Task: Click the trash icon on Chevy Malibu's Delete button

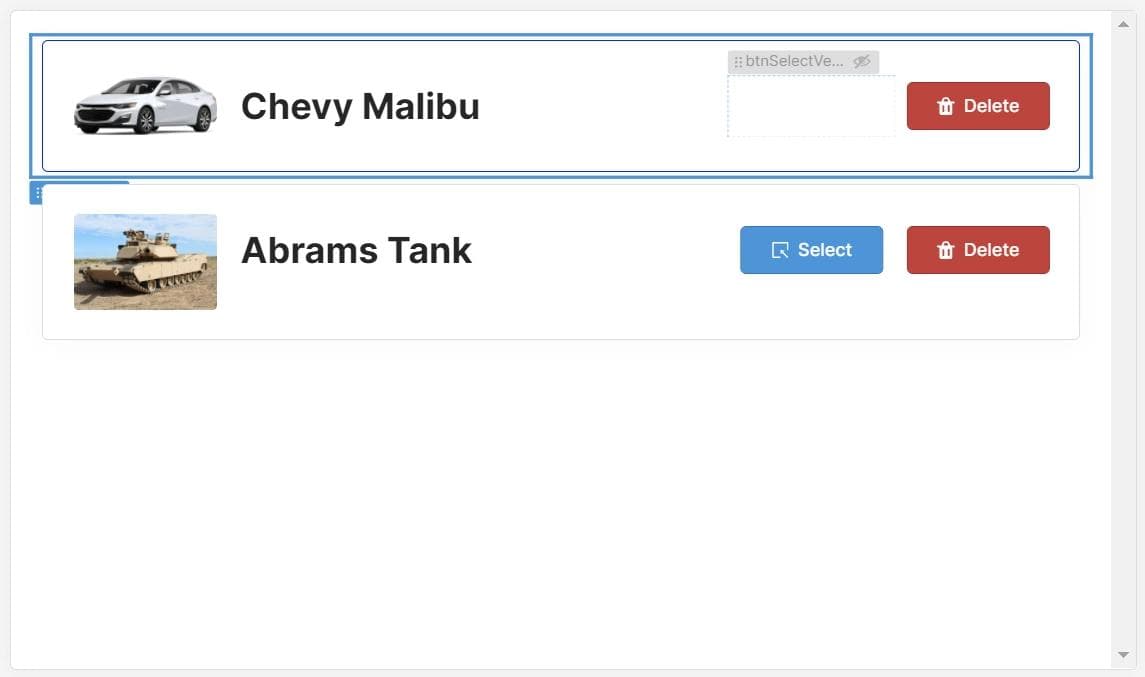Action: (x=945, y=106)
